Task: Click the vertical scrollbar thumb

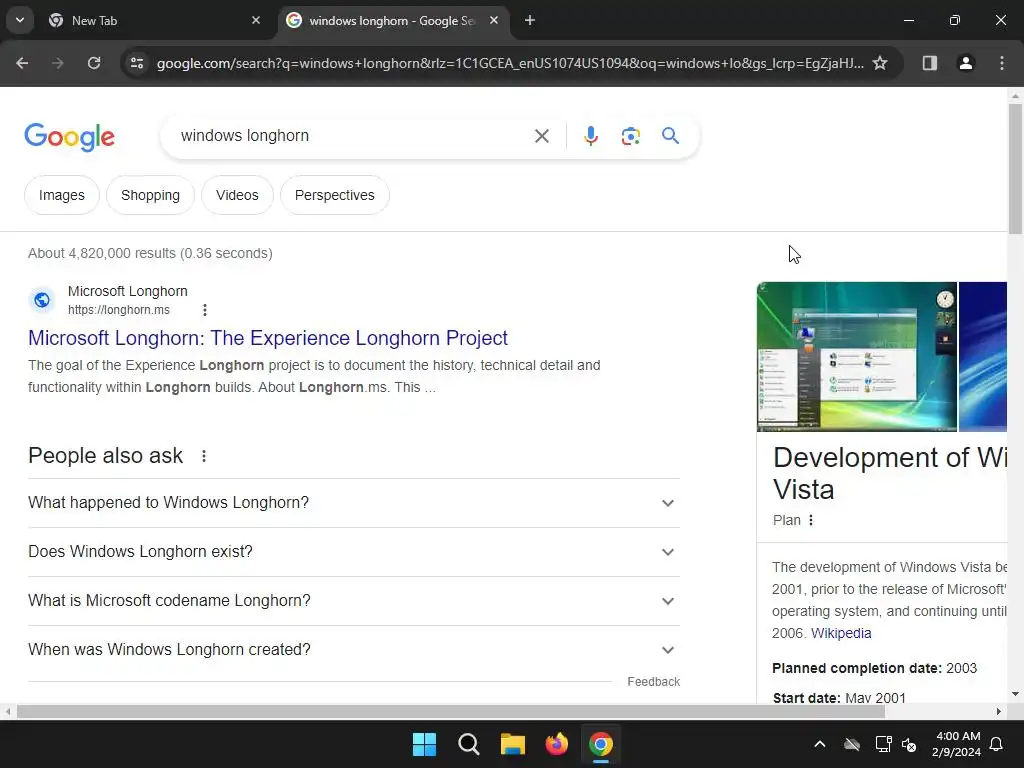Action: click(x=1015, y=168)
